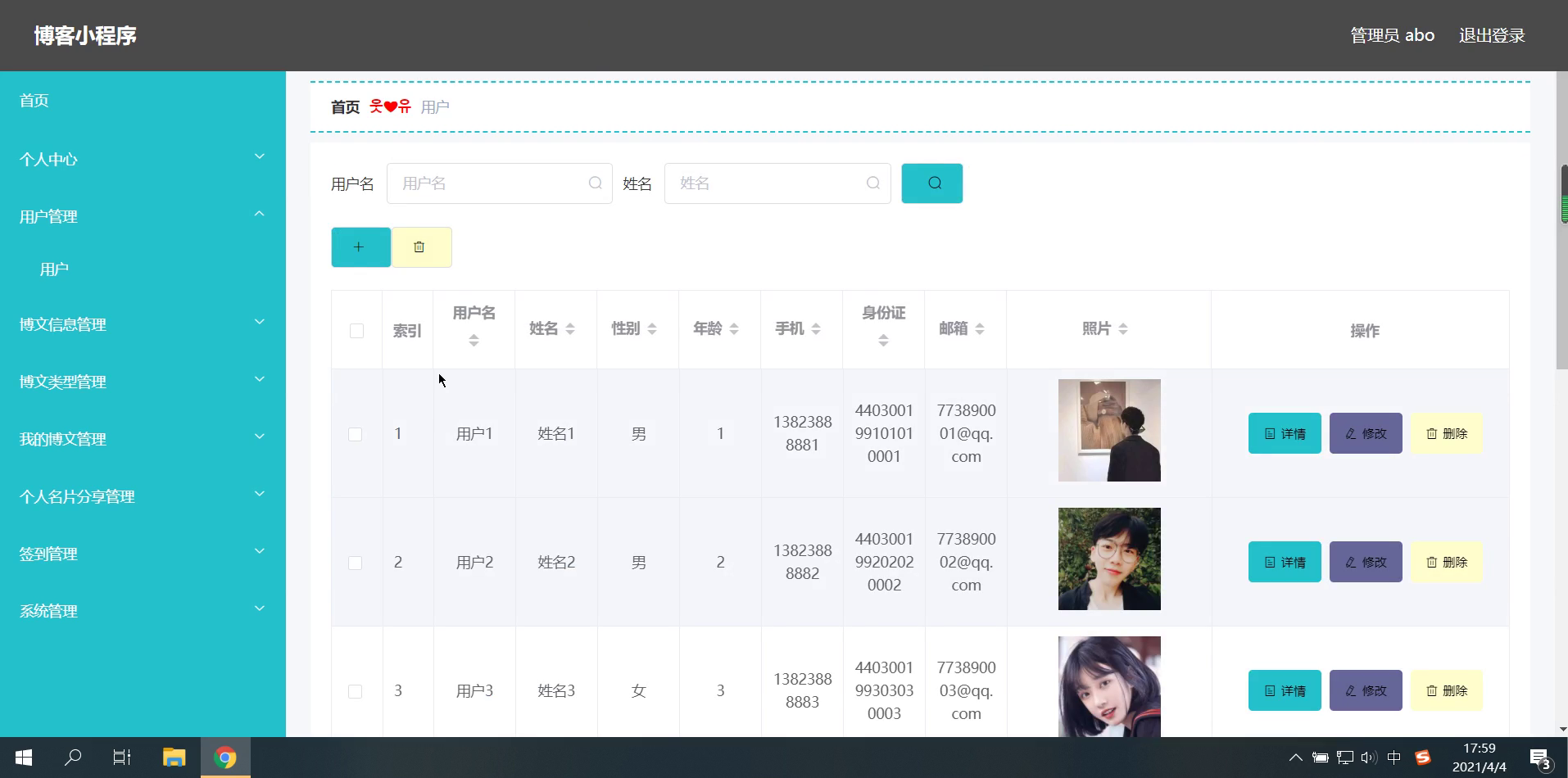Click the yellow trash batch-delete button
This screenshot has height=778, width=1568.
pyautogui.click(x=421, y=247)
